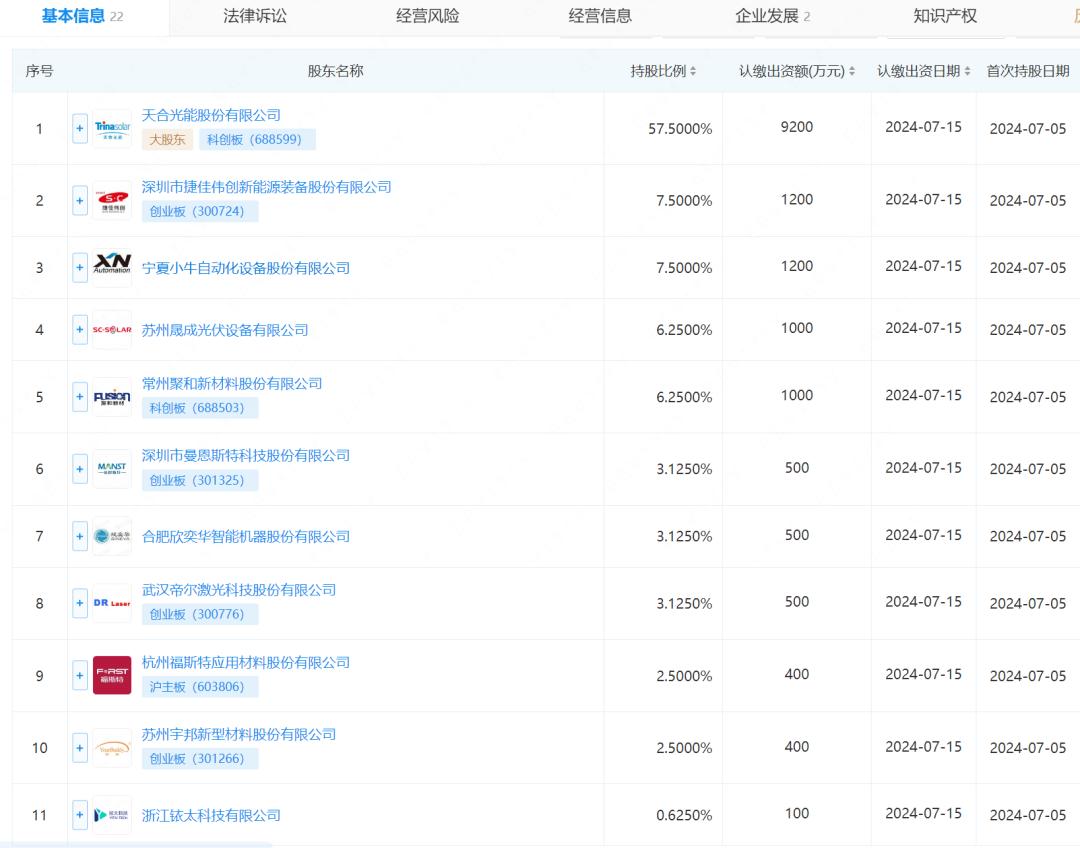Screen dimensions: 1080x848
Task: Expand row 9 杭州福斯特 plus button
Action: point(80,676)
